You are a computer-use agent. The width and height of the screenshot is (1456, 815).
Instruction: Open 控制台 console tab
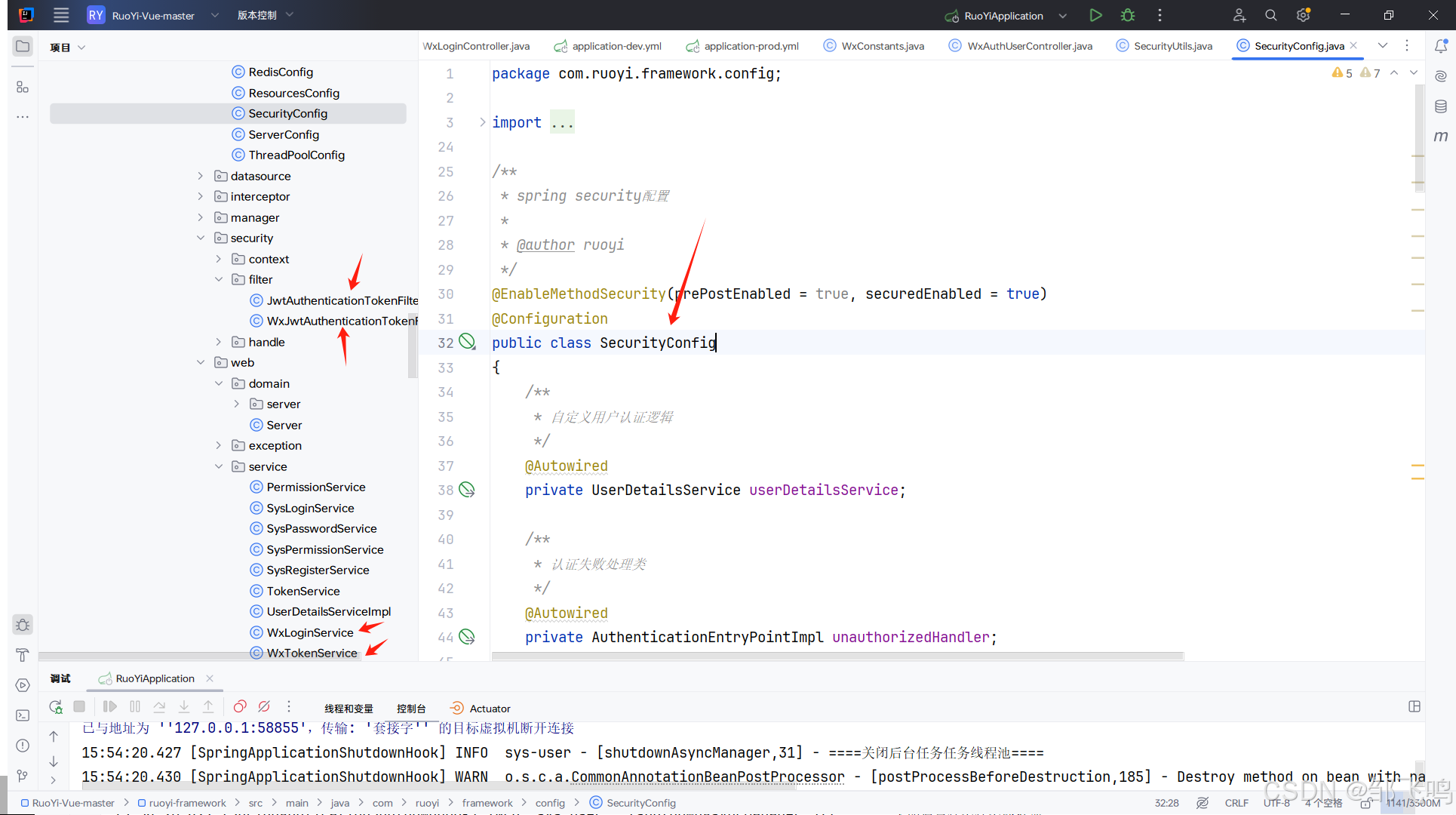411,709
